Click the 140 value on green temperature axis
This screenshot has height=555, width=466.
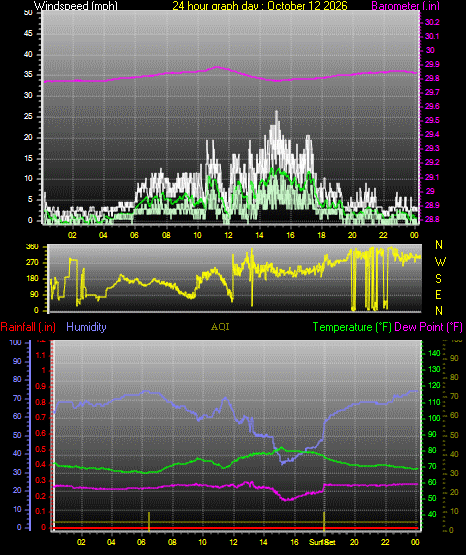[x=435, y=353]
